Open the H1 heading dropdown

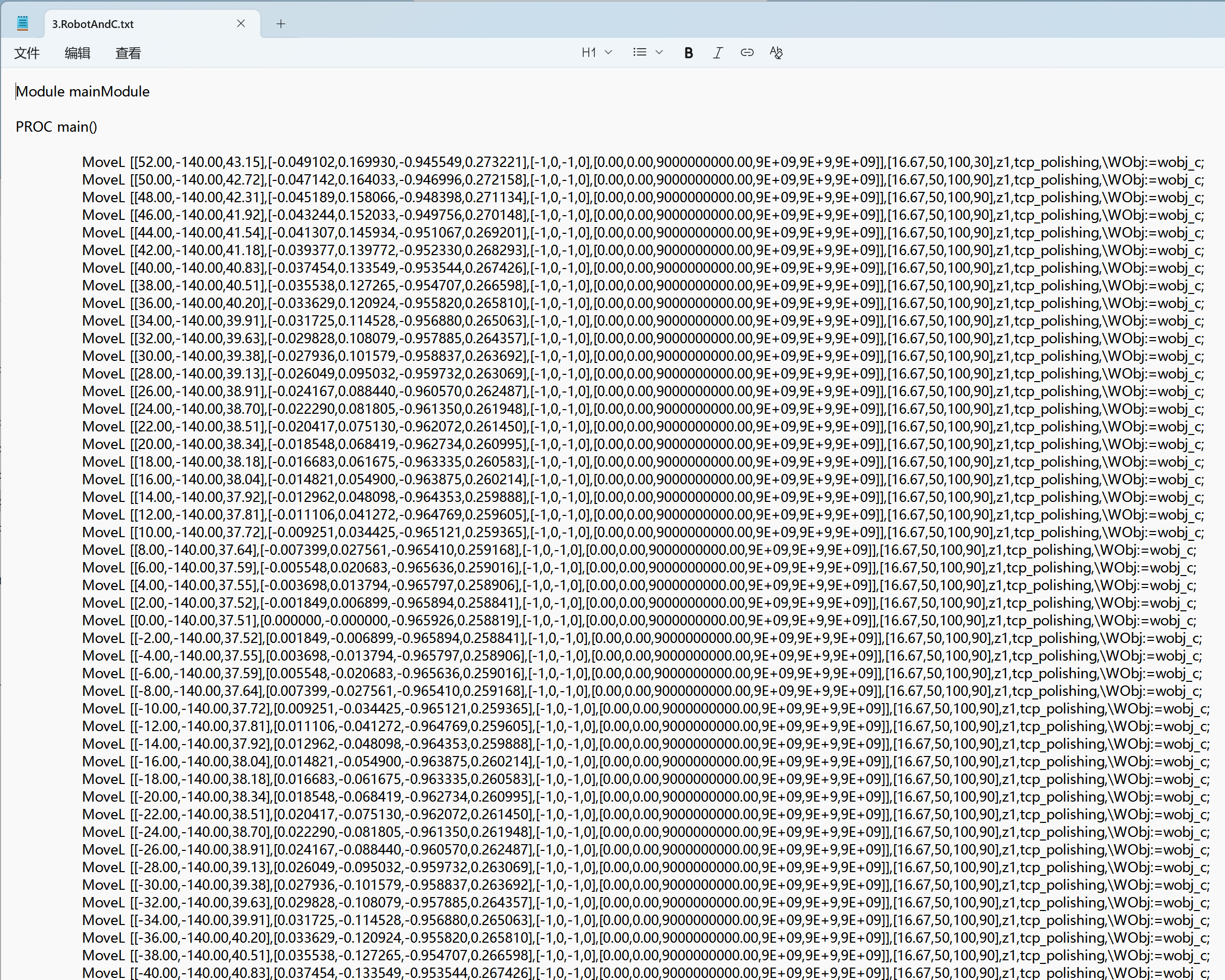(596, 53)
